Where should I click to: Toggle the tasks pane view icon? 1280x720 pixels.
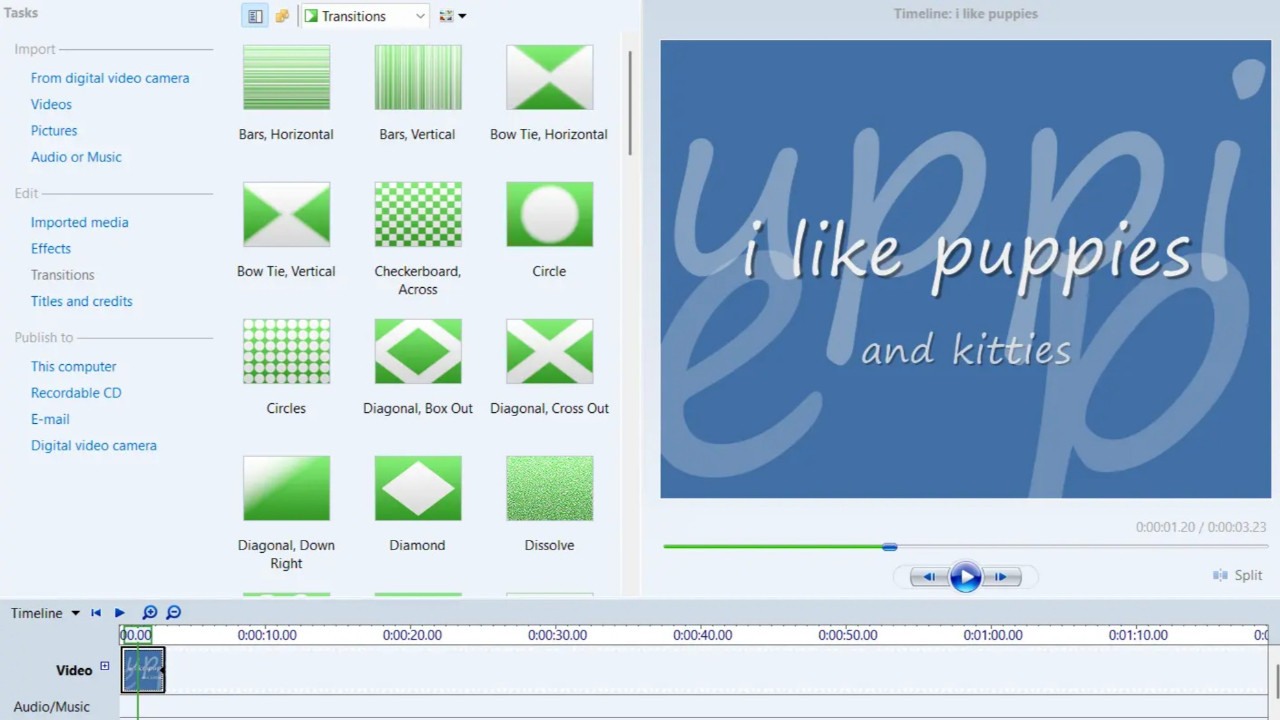coord(255,16)
